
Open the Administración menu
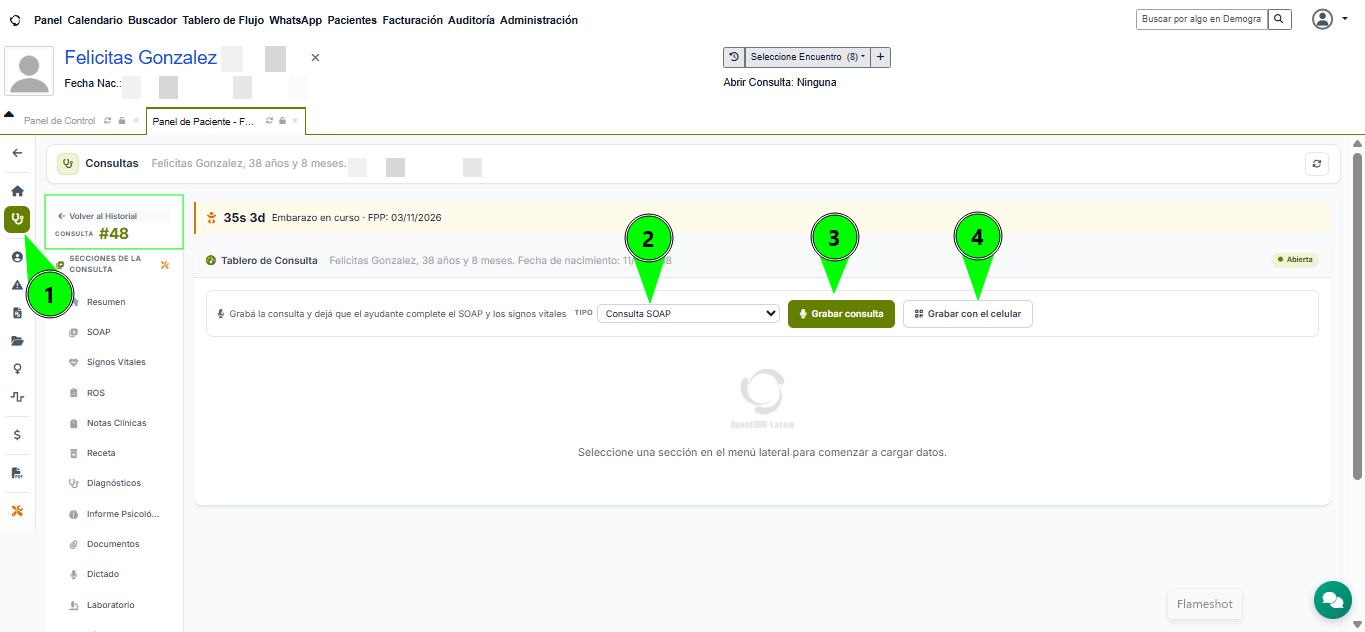click(x=539, y=20)
